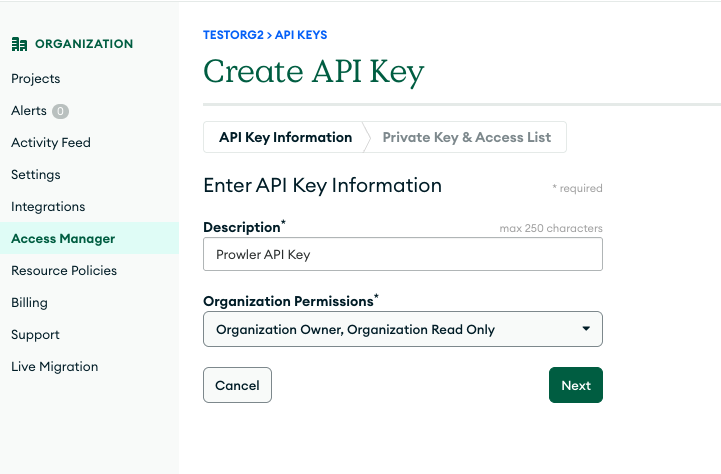Click Next to continue

(x=576, y=385)
